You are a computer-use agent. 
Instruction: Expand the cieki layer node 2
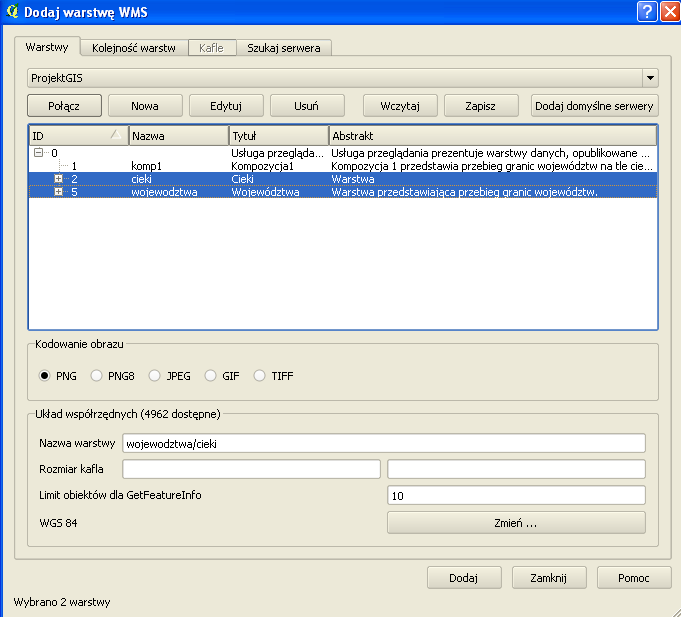pyautogui.click(x=58, y=178)
